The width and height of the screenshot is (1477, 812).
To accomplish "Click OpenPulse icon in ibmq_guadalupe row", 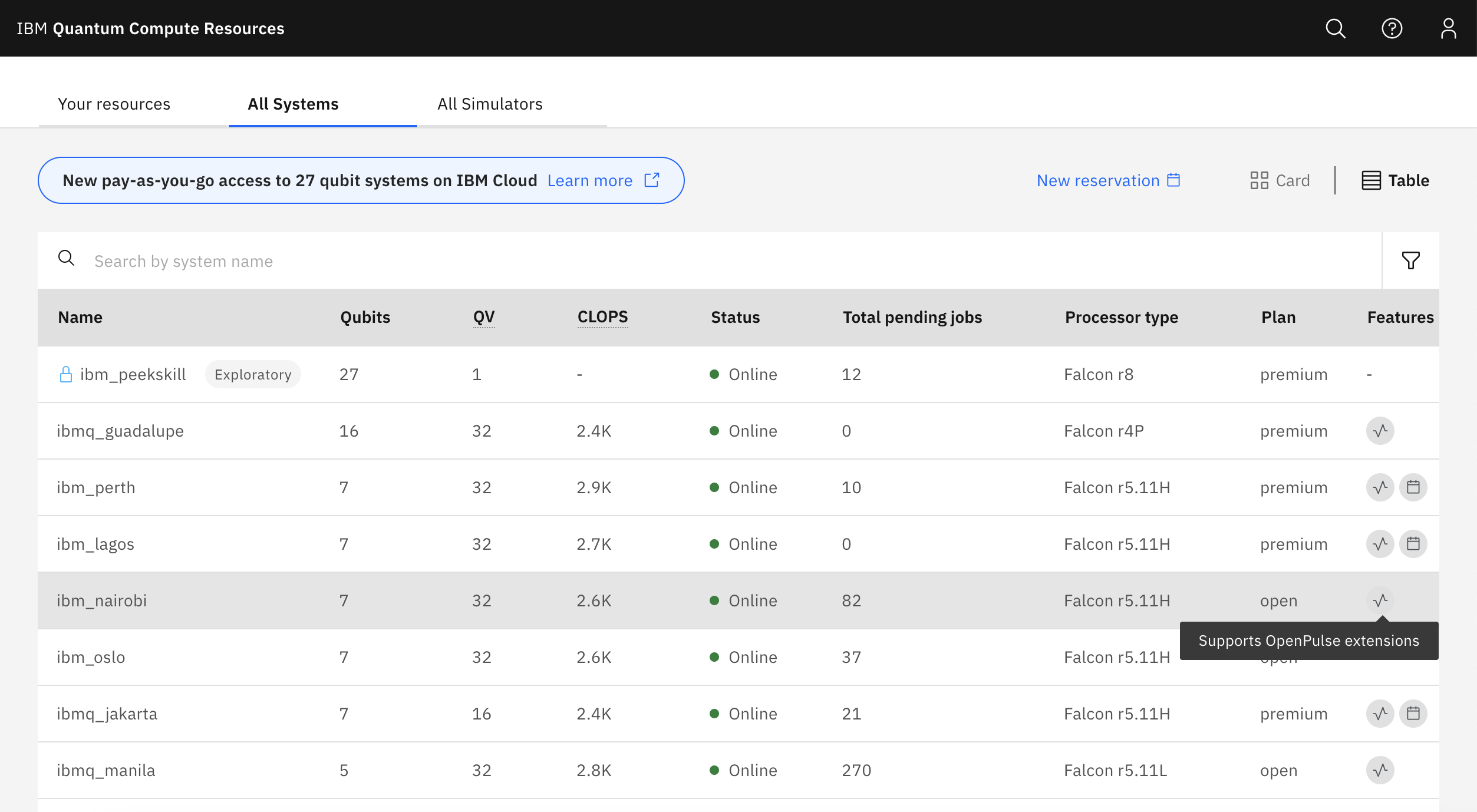I will (1380, 431).
